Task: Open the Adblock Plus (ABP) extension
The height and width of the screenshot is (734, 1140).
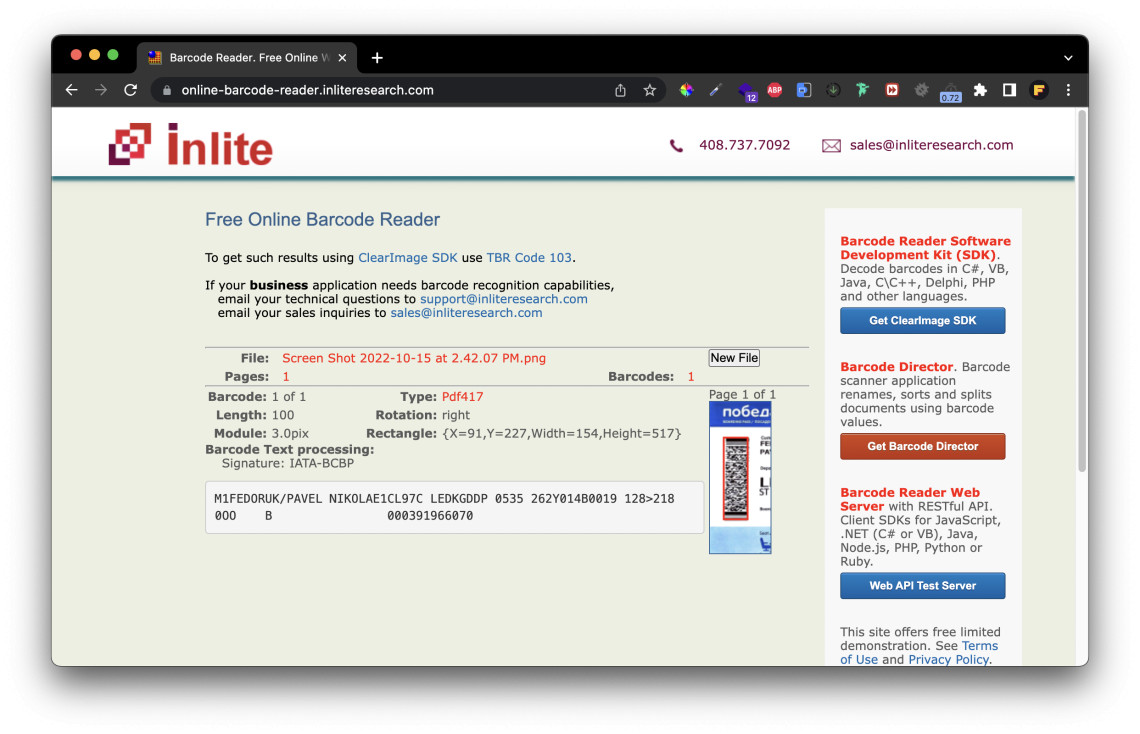Action: [x=775, y=90]
